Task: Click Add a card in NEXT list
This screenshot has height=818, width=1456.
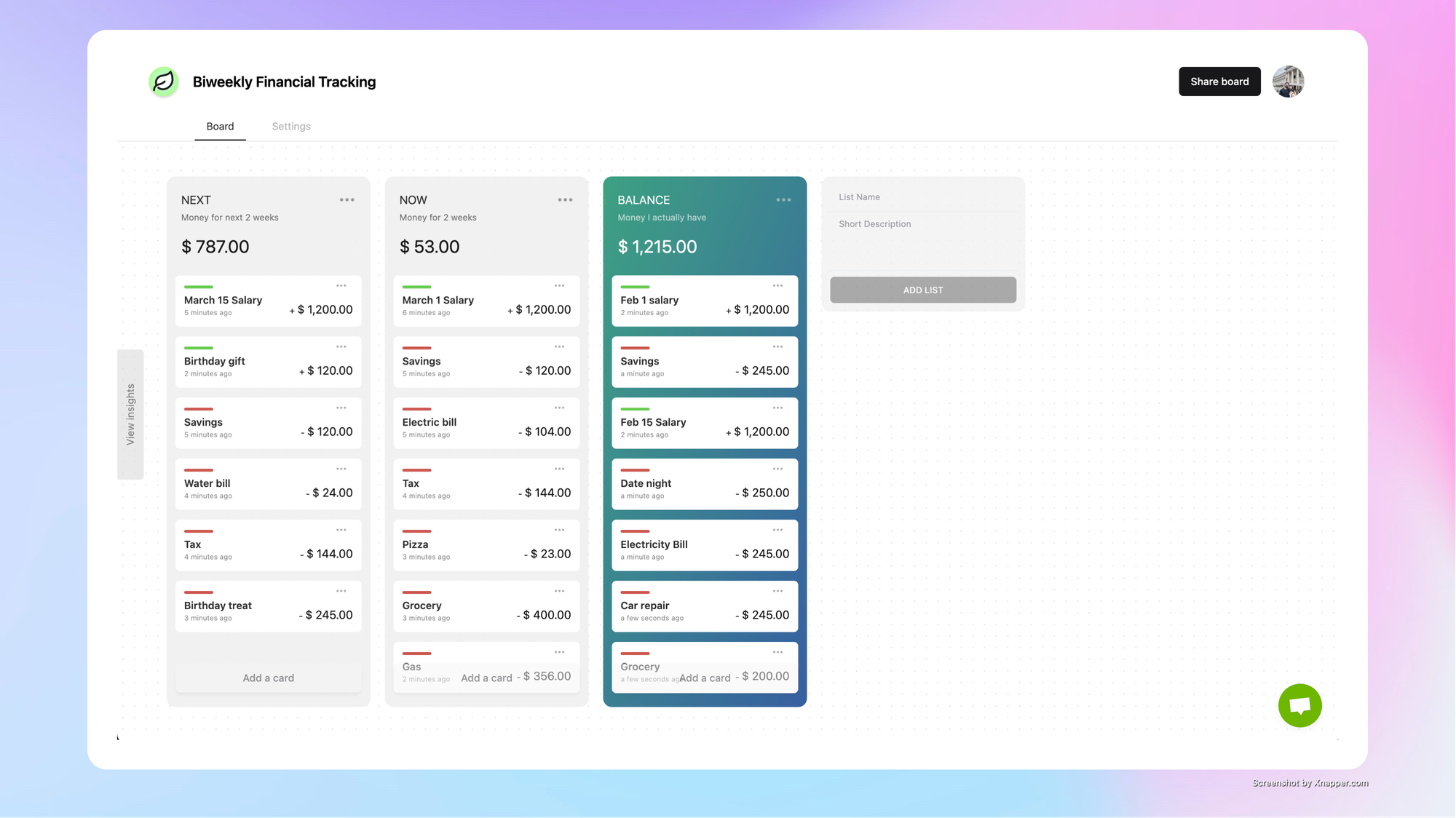Action: [268, 678]
